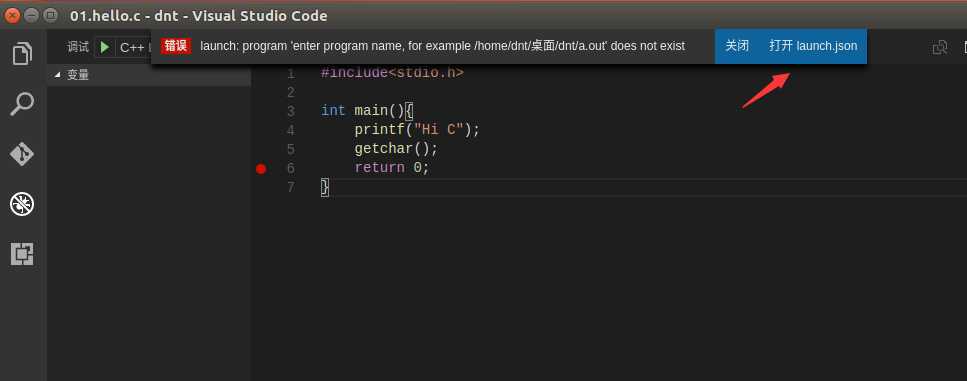The image size is (967, 381).
Task: Minimize the Visual Studio Code window
Action: (x=31, y=15)
